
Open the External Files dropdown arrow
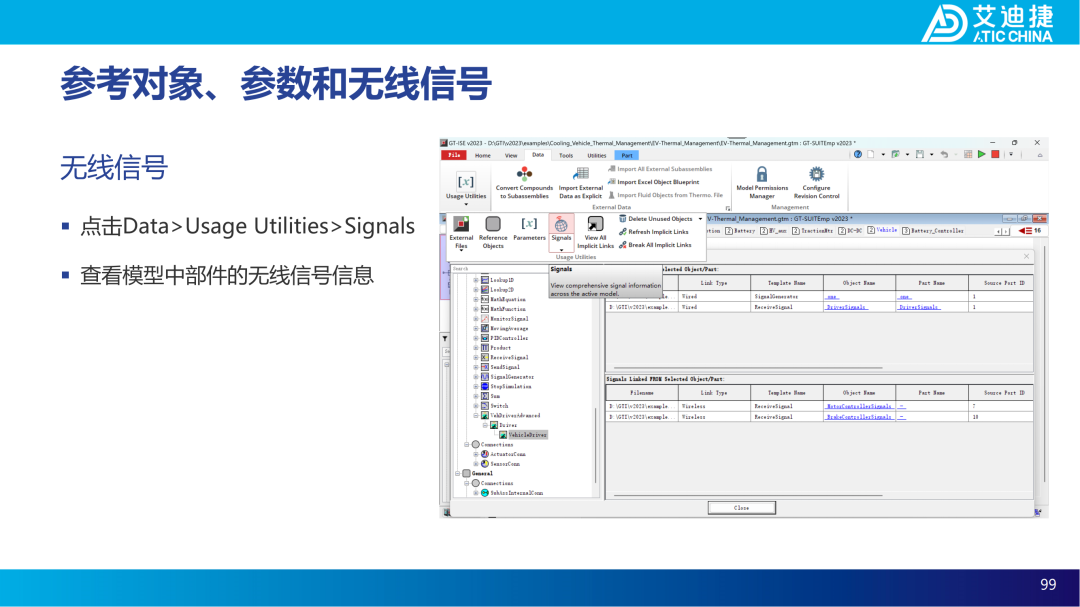(x=461, y=251)
